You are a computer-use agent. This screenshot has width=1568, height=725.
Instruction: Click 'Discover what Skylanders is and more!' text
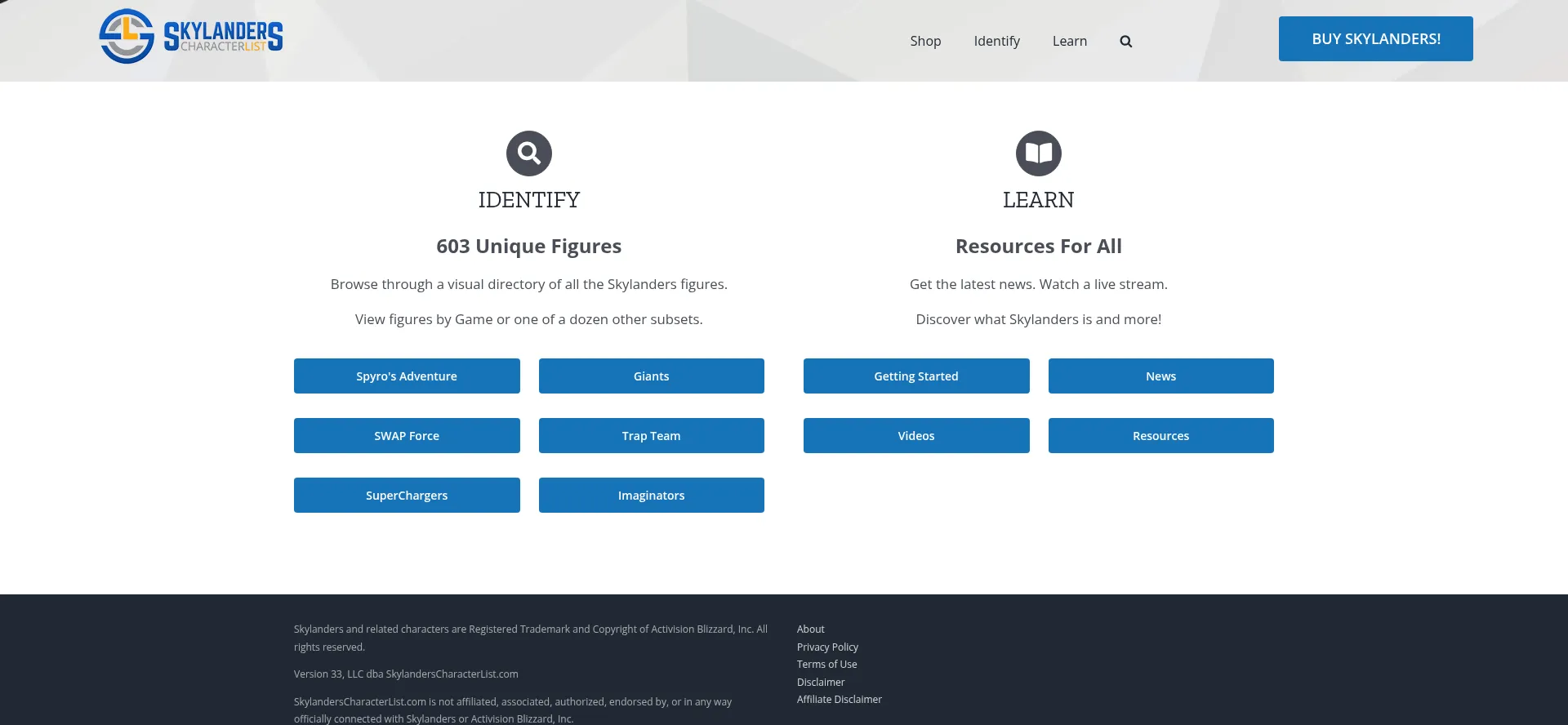(1039, 319)
